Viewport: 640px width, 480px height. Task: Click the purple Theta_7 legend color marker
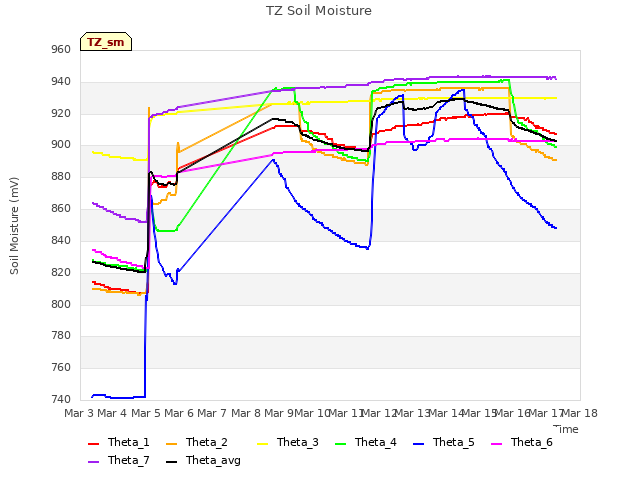[x=93, y=462]
